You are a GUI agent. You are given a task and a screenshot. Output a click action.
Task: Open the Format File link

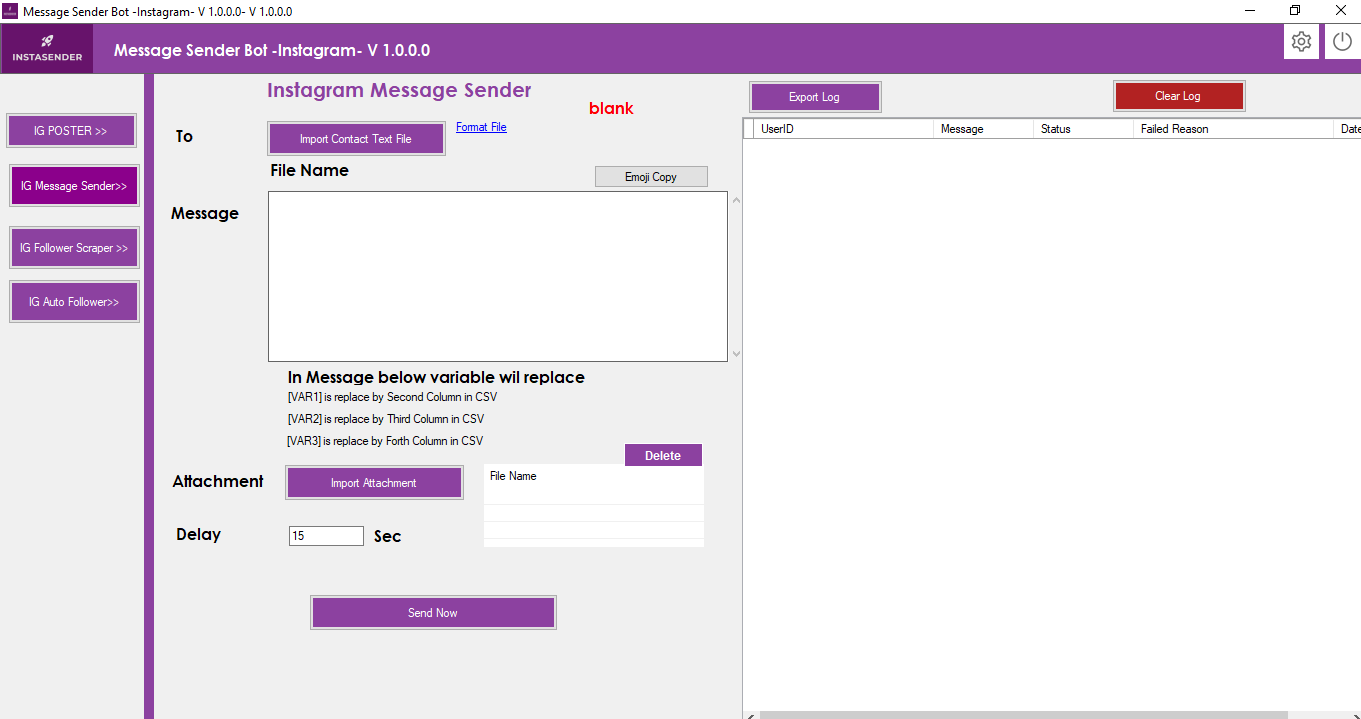point(481,127)
